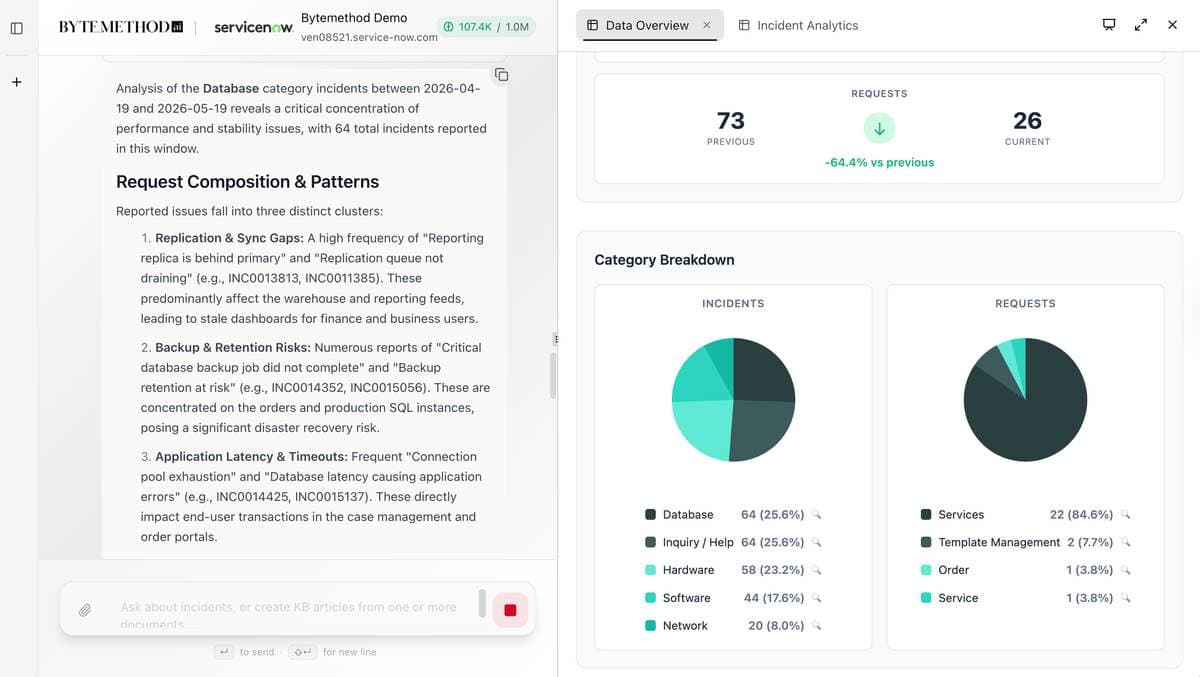Expand the panel to fullscreen

coord(1141,25)
